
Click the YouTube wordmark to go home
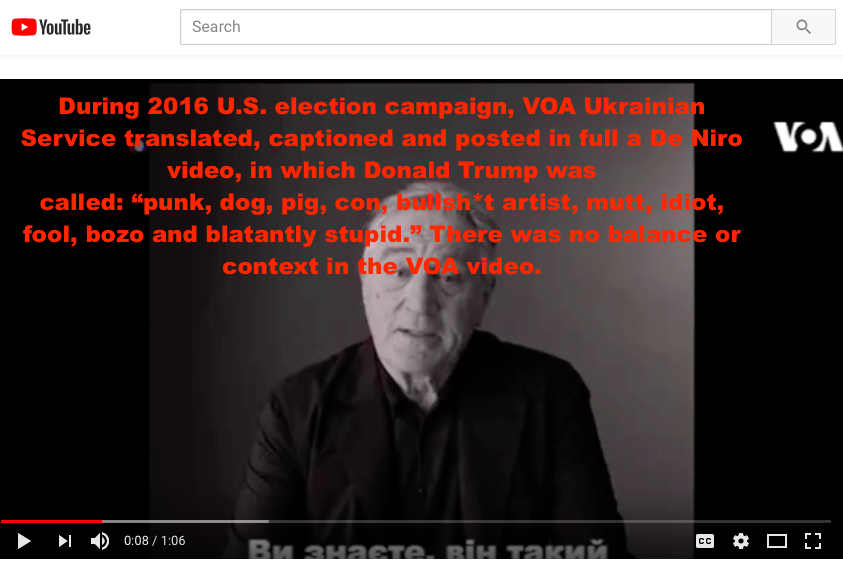click(x=65, y=27)
